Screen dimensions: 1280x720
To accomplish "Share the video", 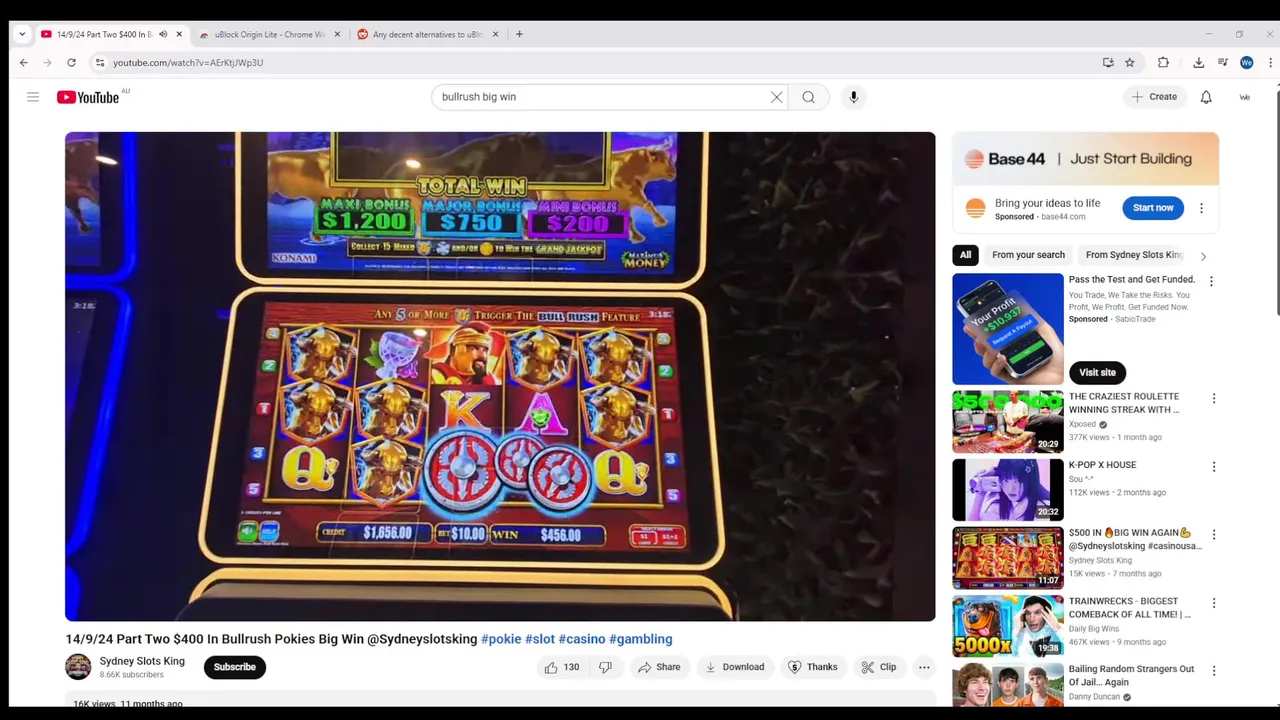I will 659,667.
